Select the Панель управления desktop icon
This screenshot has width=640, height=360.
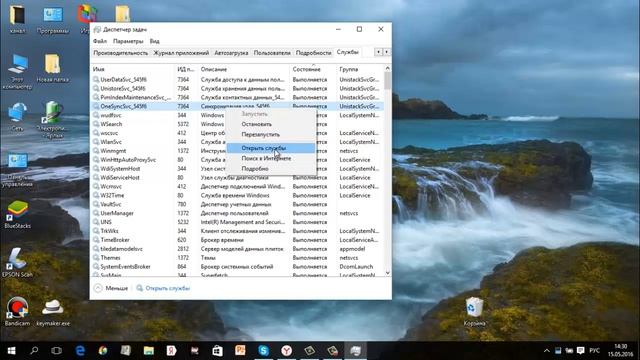(17, 169)
